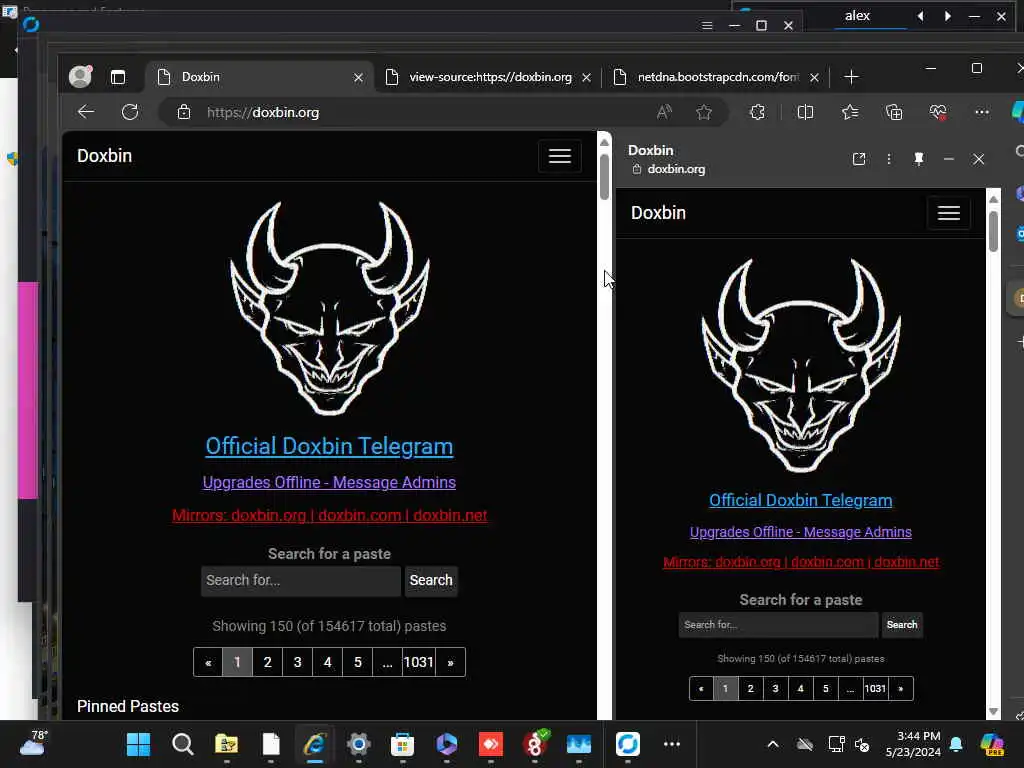Show hidden system tray icons
This screenshot has width=1024, height=768.
click(773, 744)
